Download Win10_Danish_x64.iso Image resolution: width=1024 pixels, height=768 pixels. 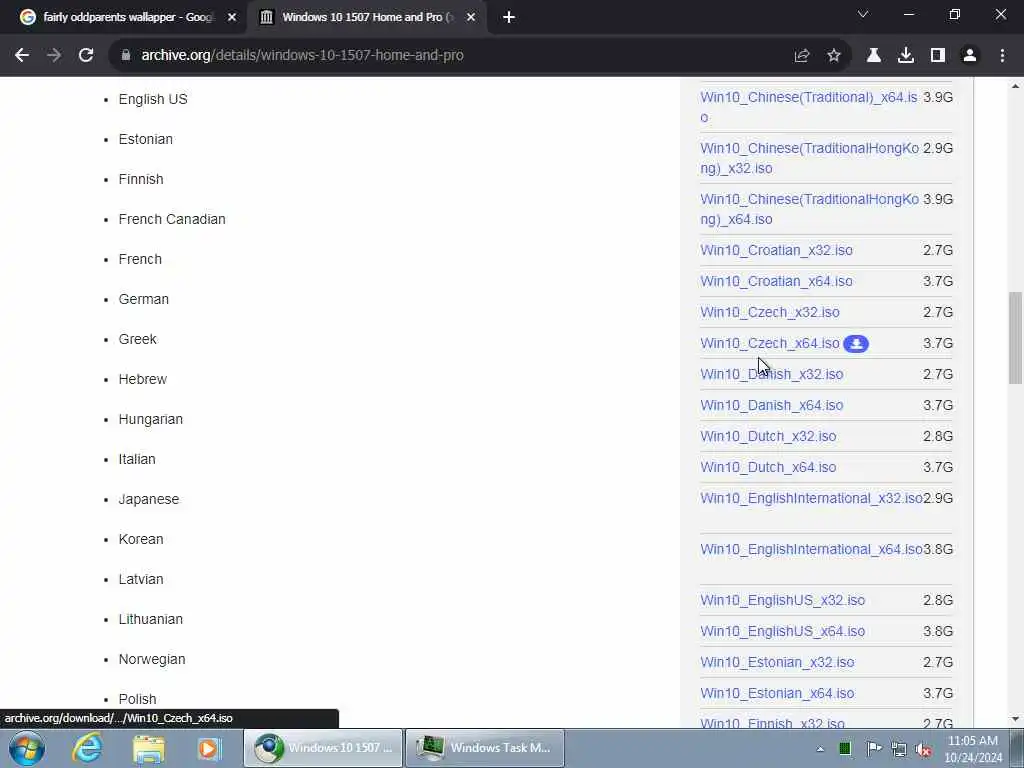tap(772, 406)
